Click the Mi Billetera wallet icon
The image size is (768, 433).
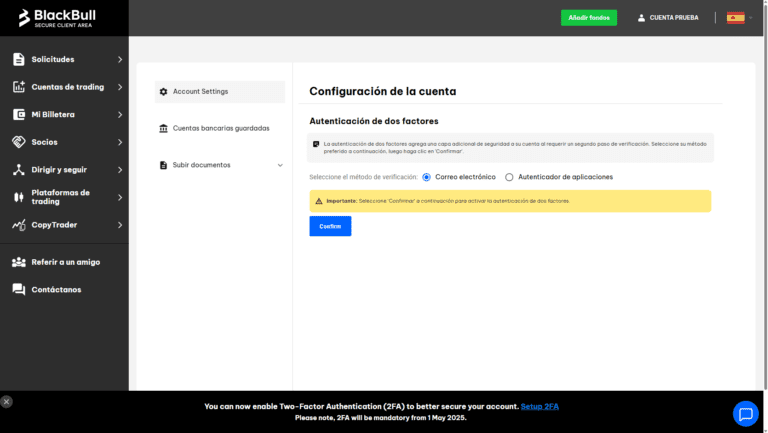coord(18,115)
